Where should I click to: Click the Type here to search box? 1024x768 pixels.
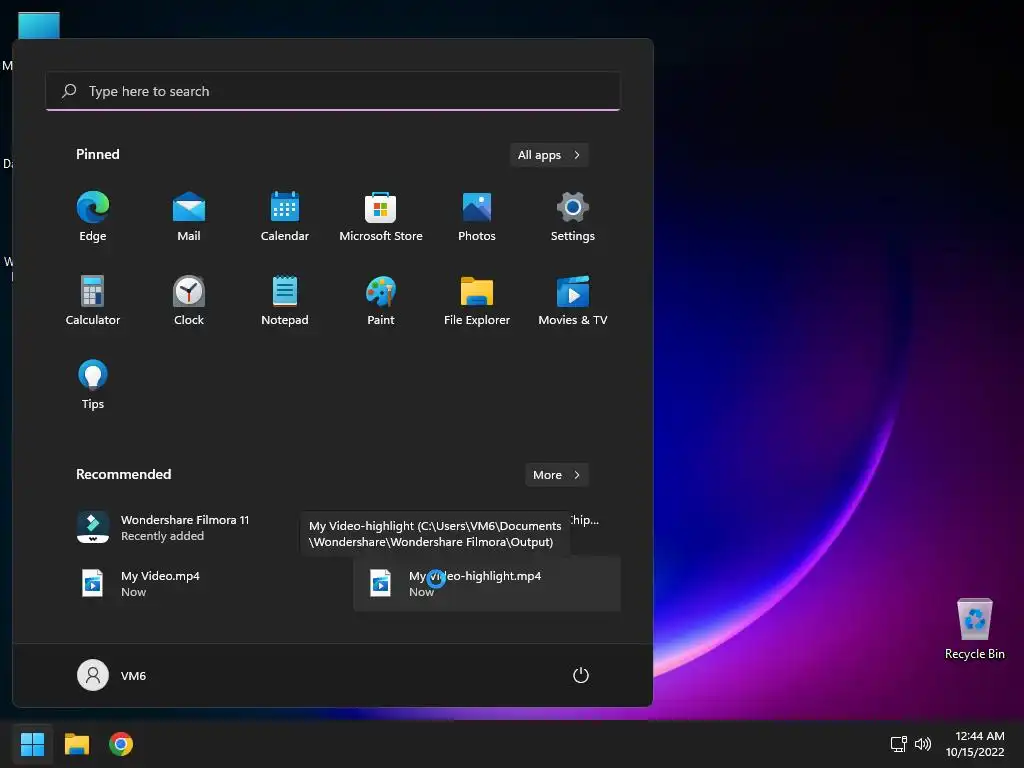333,91
